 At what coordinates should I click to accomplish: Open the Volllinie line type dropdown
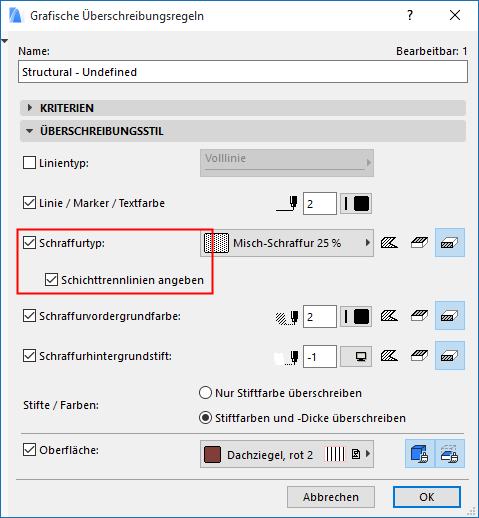[x=287, y=163]
